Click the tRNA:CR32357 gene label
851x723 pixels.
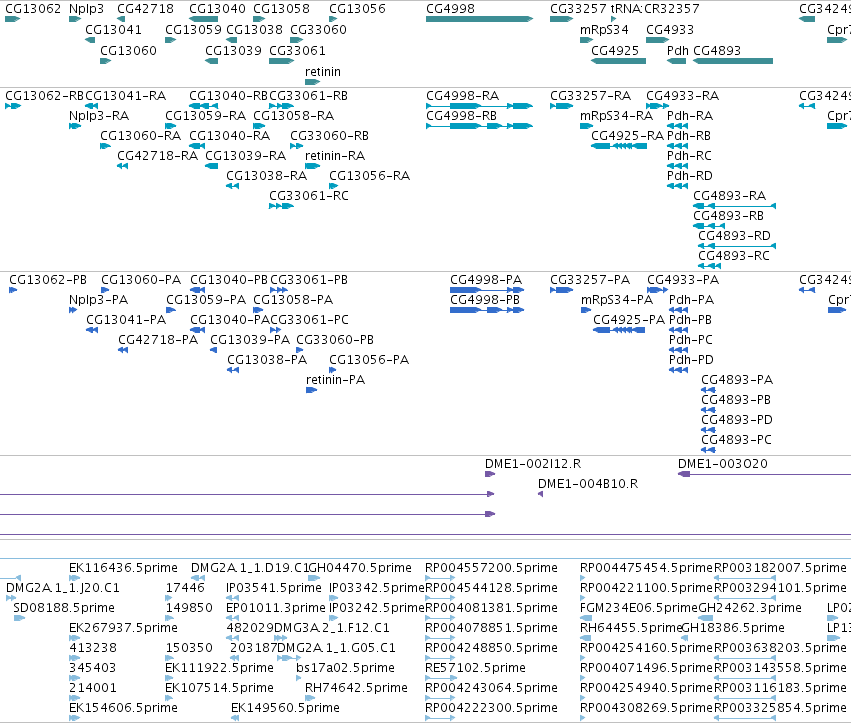point(655,9)
